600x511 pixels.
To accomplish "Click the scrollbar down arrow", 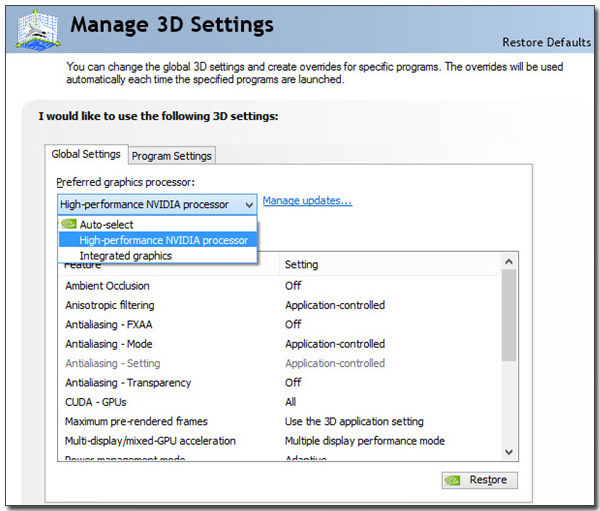I will [509, 452].
